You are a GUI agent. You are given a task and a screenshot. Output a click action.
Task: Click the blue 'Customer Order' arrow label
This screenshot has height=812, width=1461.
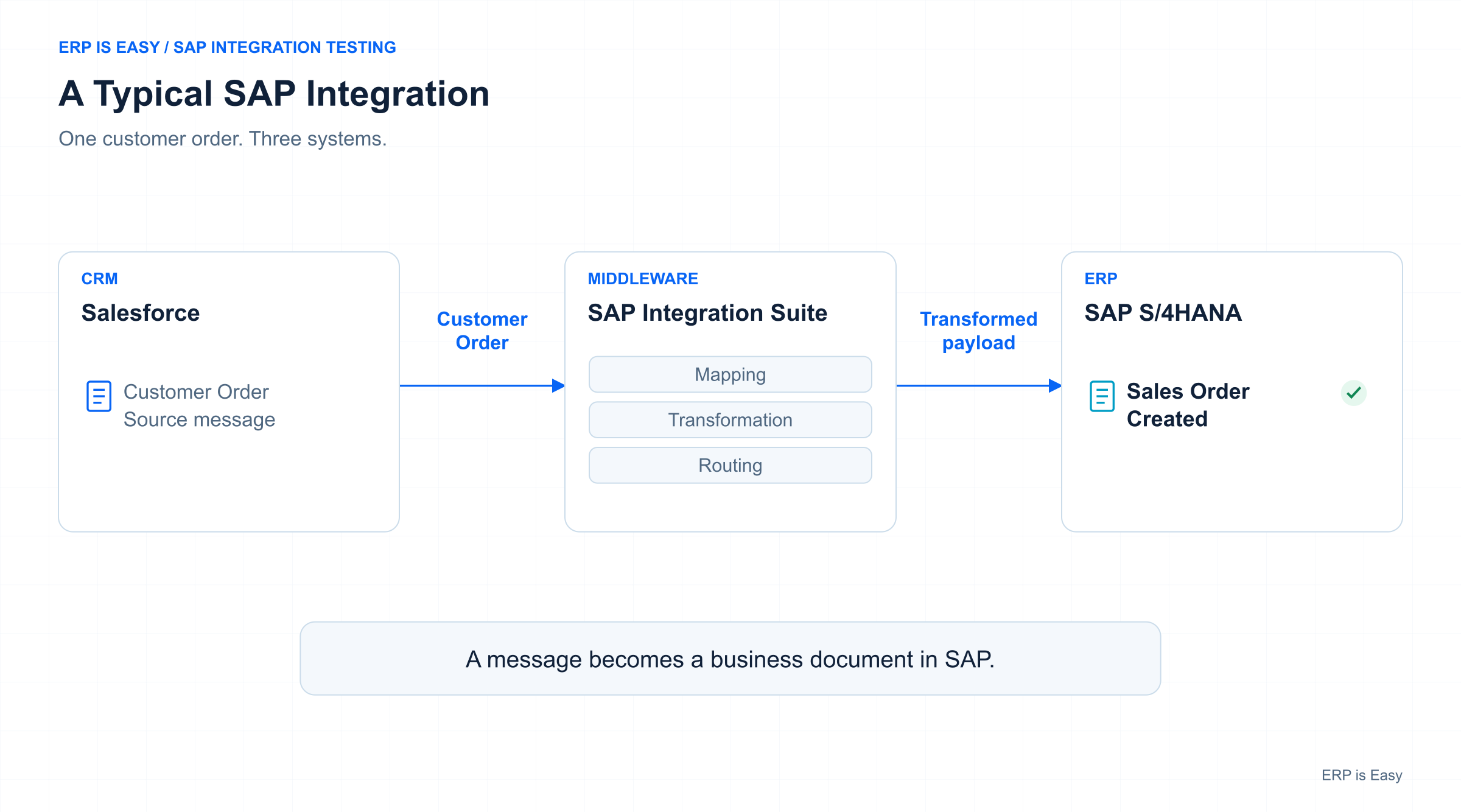pyautogui.click(x=482, y=331)
